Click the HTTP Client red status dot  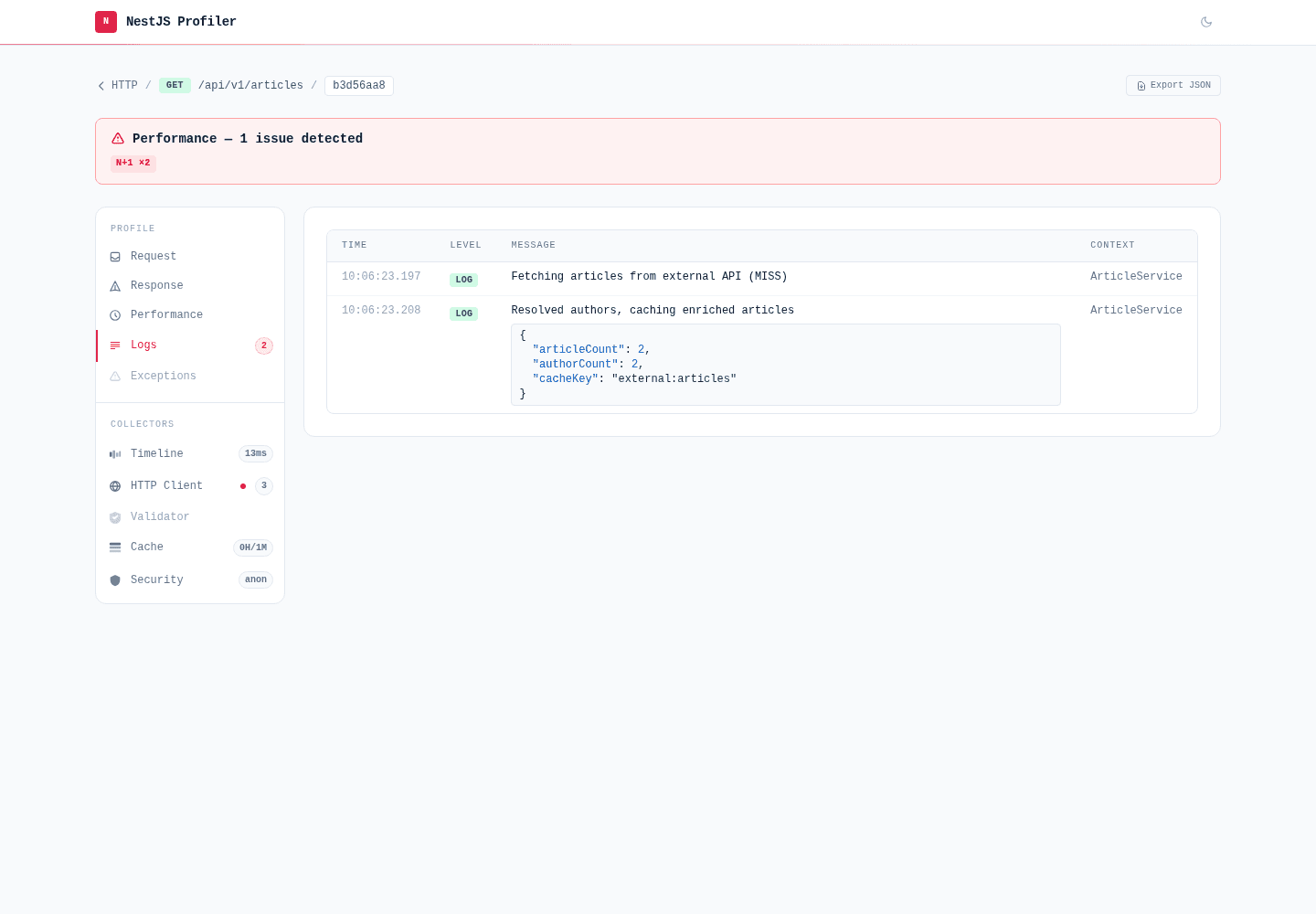pos(243,486)
